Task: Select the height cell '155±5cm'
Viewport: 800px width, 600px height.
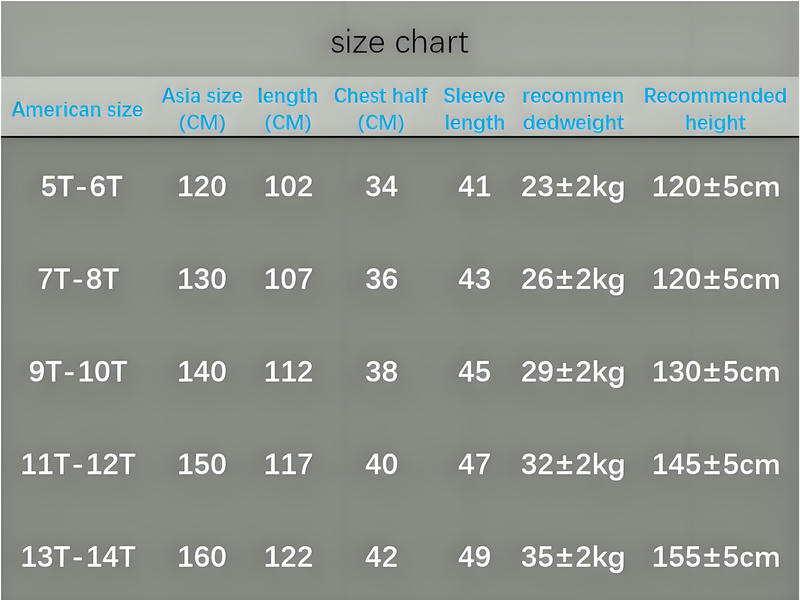Action: coord(716,557)
